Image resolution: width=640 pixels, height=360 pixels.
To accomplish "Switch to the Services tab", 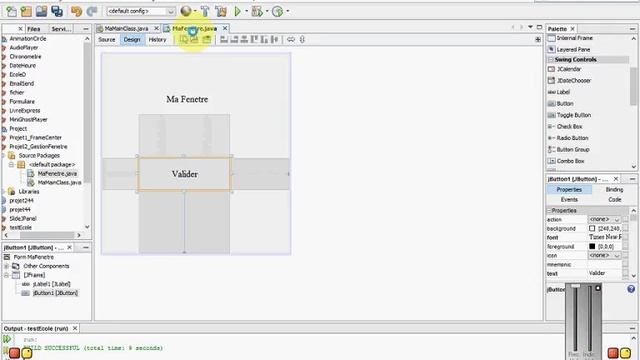I will pos(61,29).
